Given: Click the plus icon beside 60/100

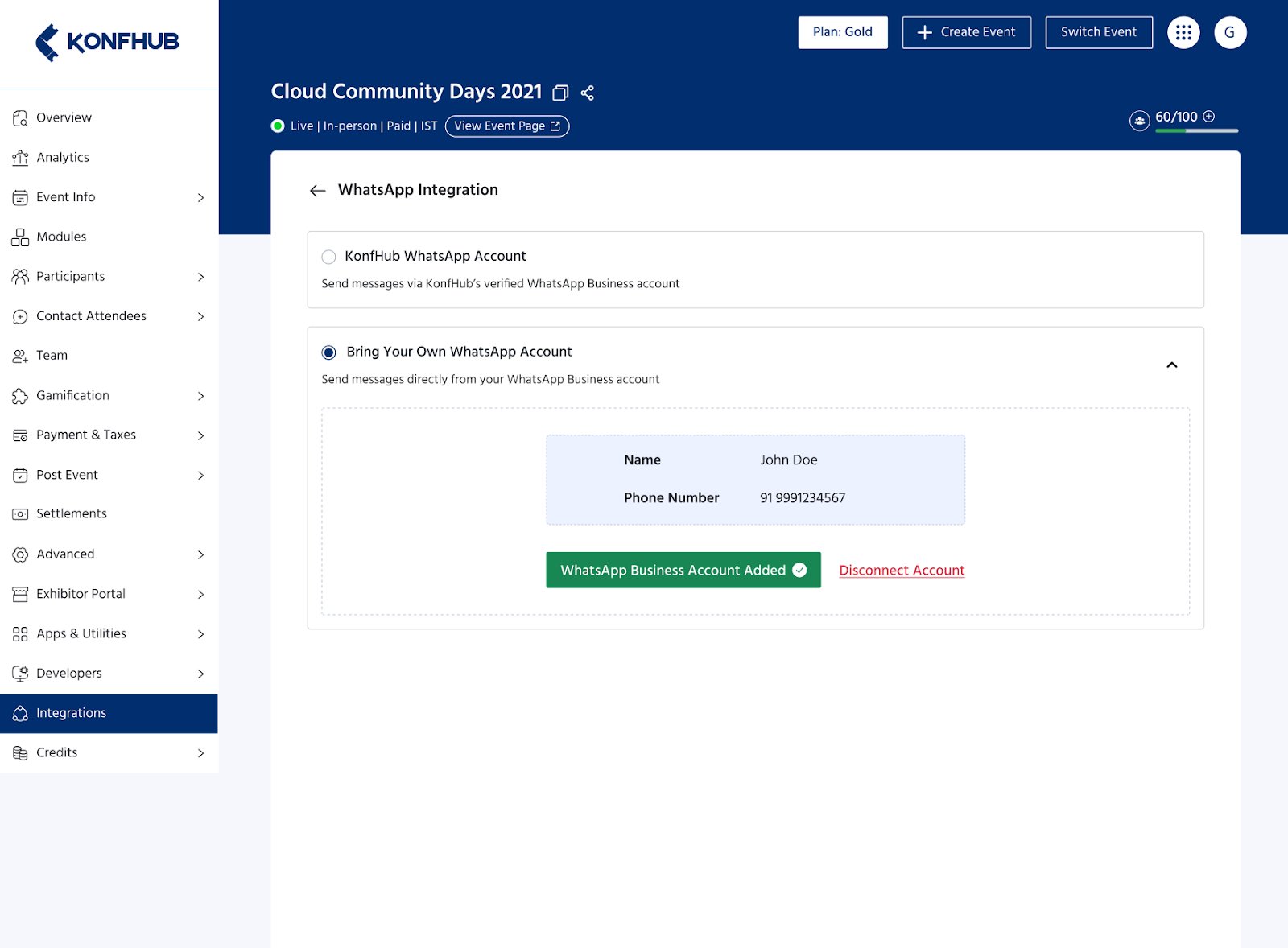Looking at the screenshot, I should (1208, 117).
